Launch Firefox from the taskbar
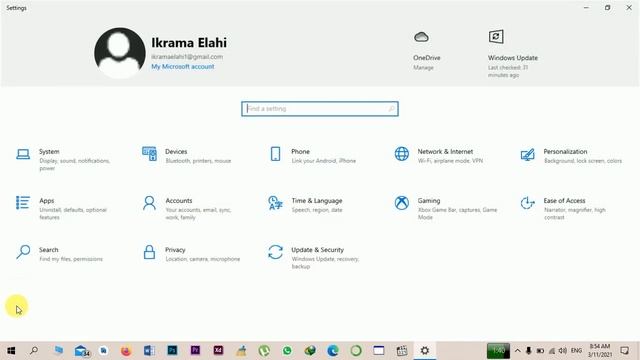Viewport: 640px width, 360px height. click(126, 351)
